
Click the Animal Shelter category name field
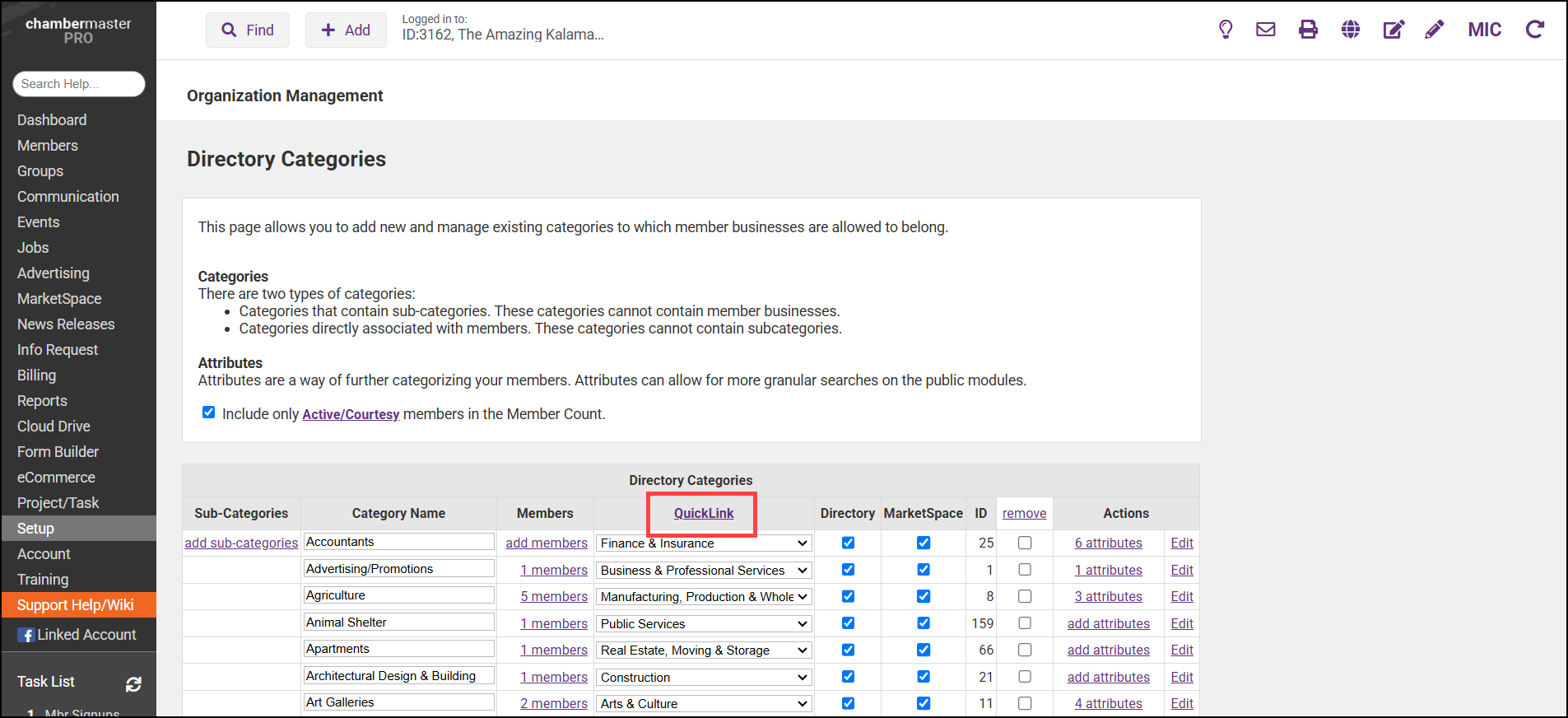click(x=398, y=622)
